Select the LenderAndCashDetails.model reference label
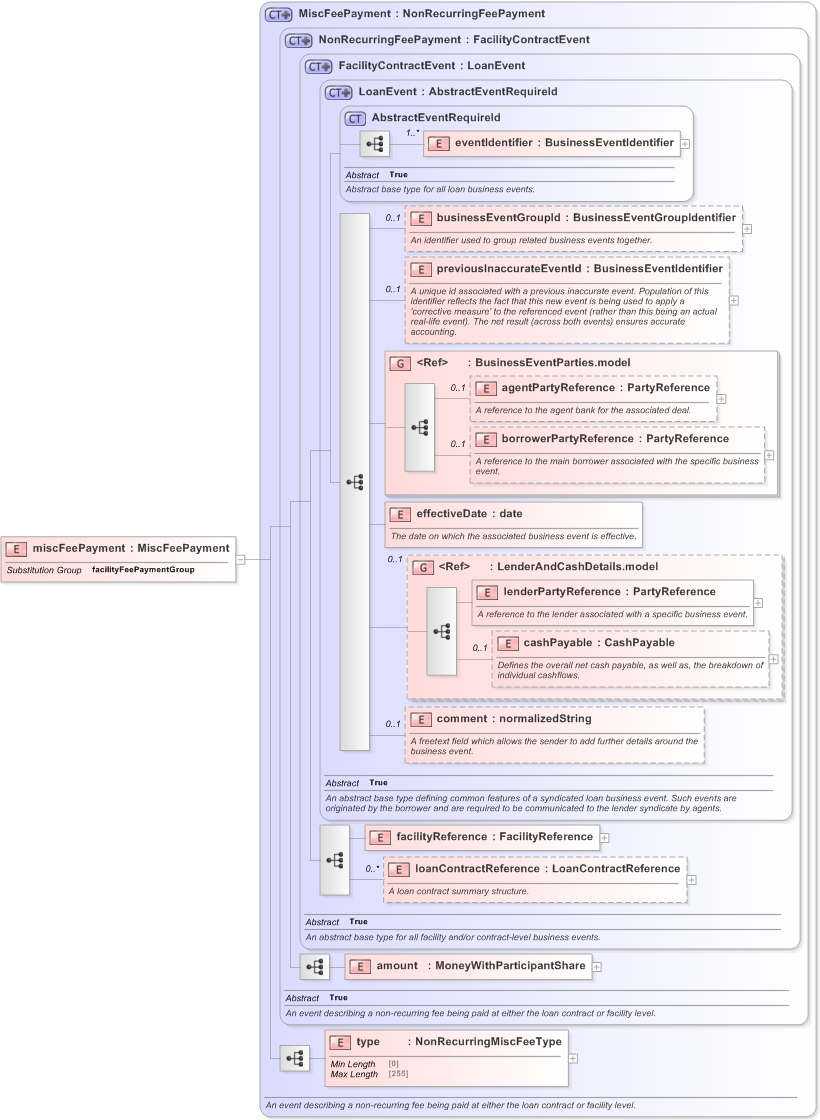The height and width of the screenshot is (1120, 820). [x=578, y=567]
